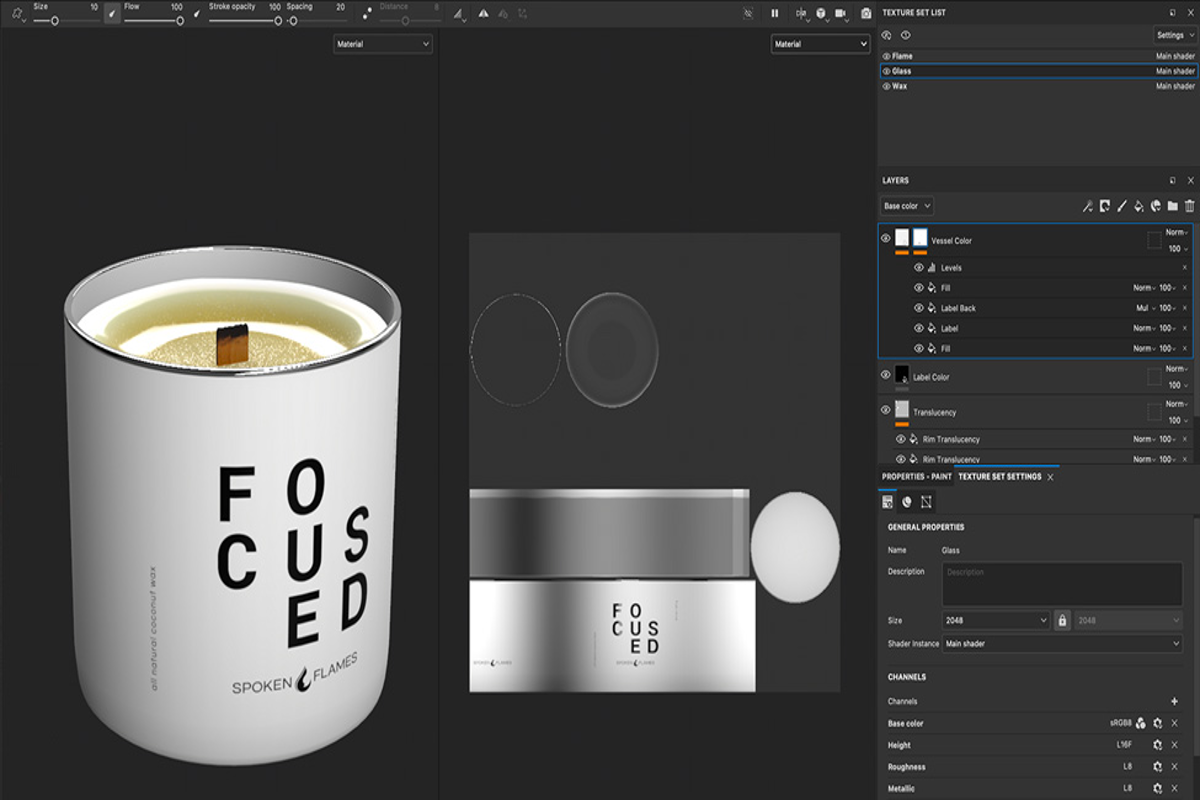Add a paint layer with the brush icon

pyautogui.click(x=1121, y=206)
